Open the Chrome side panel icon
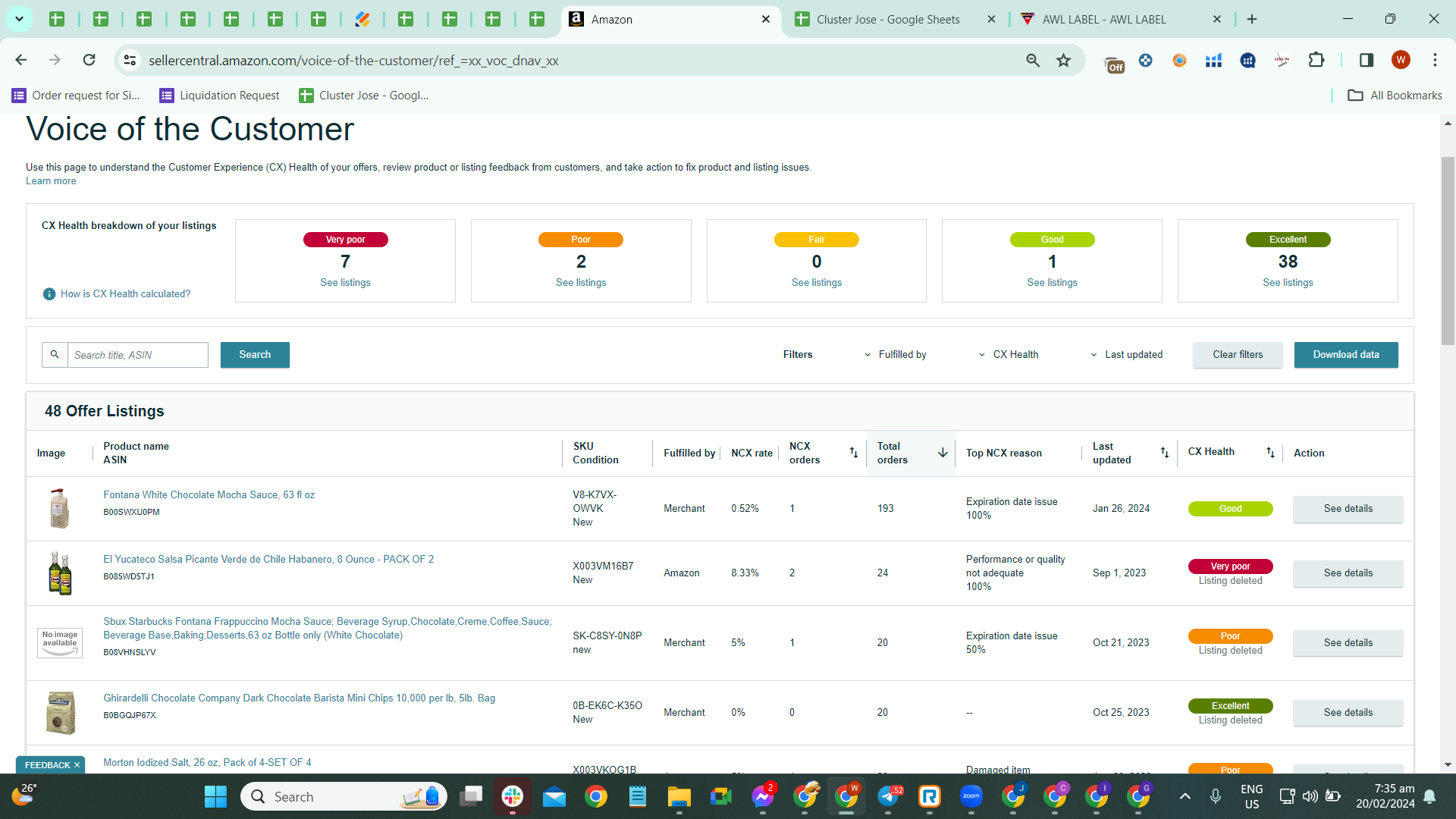Screen dimensions: 1456x819 click(1367, 60)
